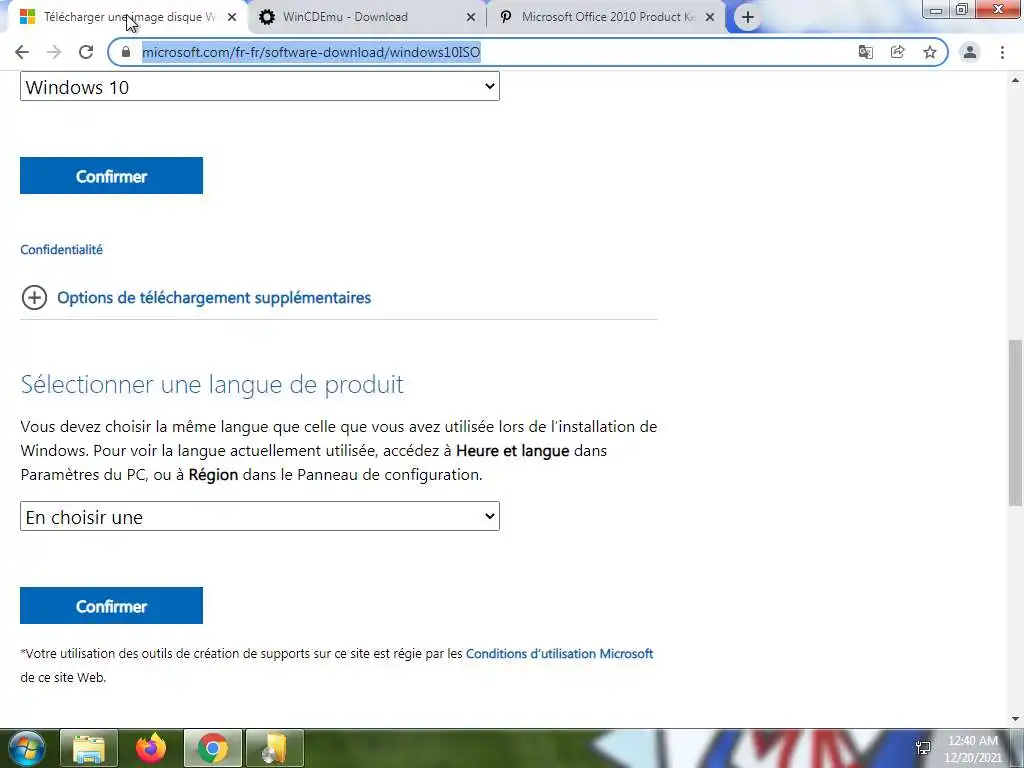This screenshot has height=768, width=1024.
Task: Open the translate page icon
Action: [865, 52]
